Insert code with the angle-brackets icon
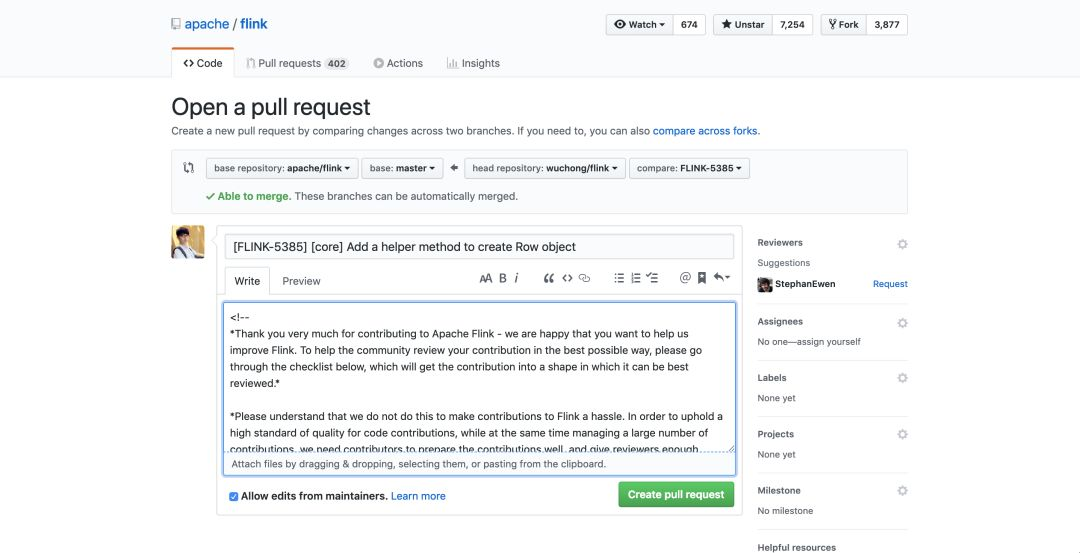 [567, 278]
